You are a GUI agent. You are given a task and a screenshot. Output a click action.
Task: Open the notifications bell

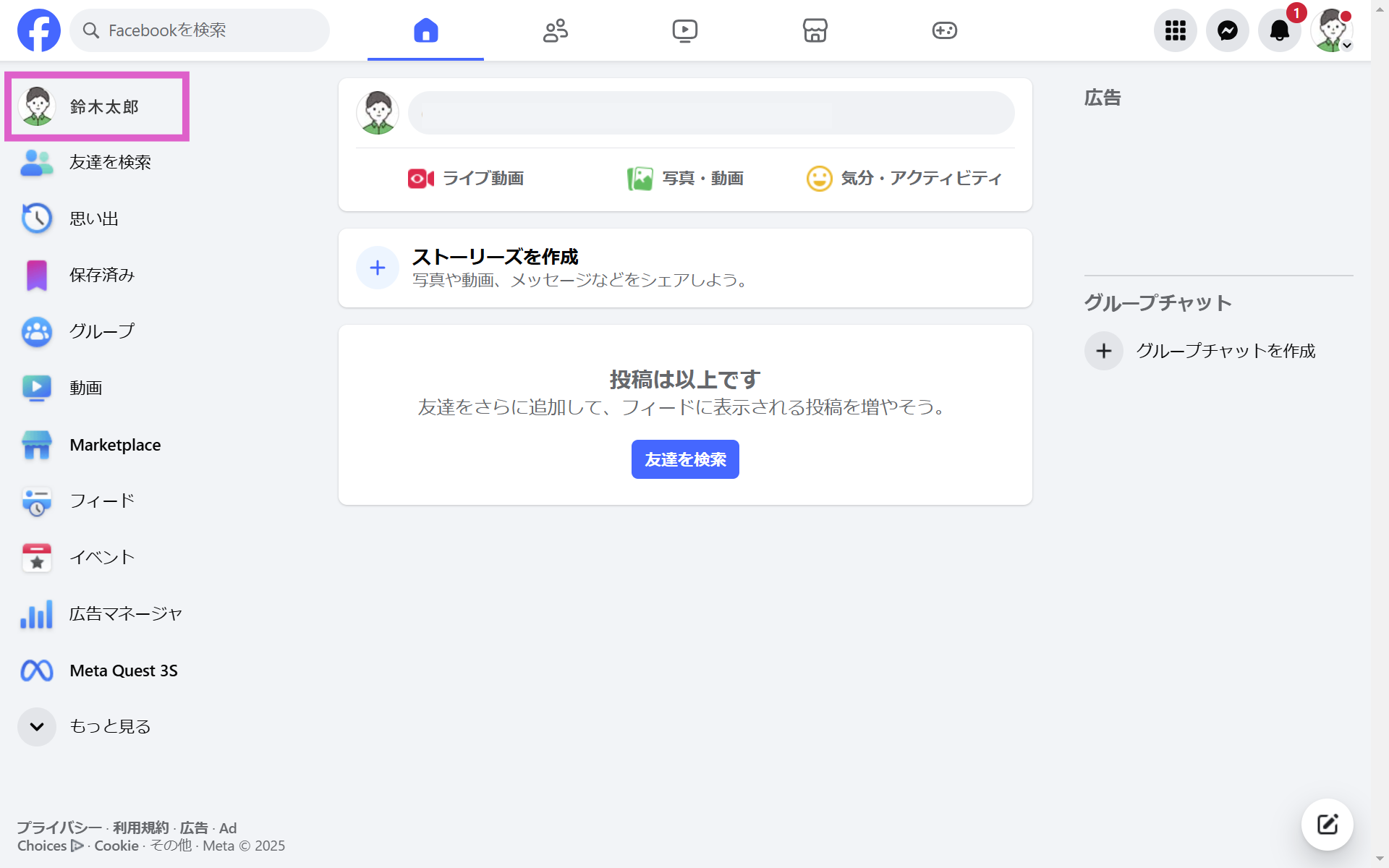1279,30
